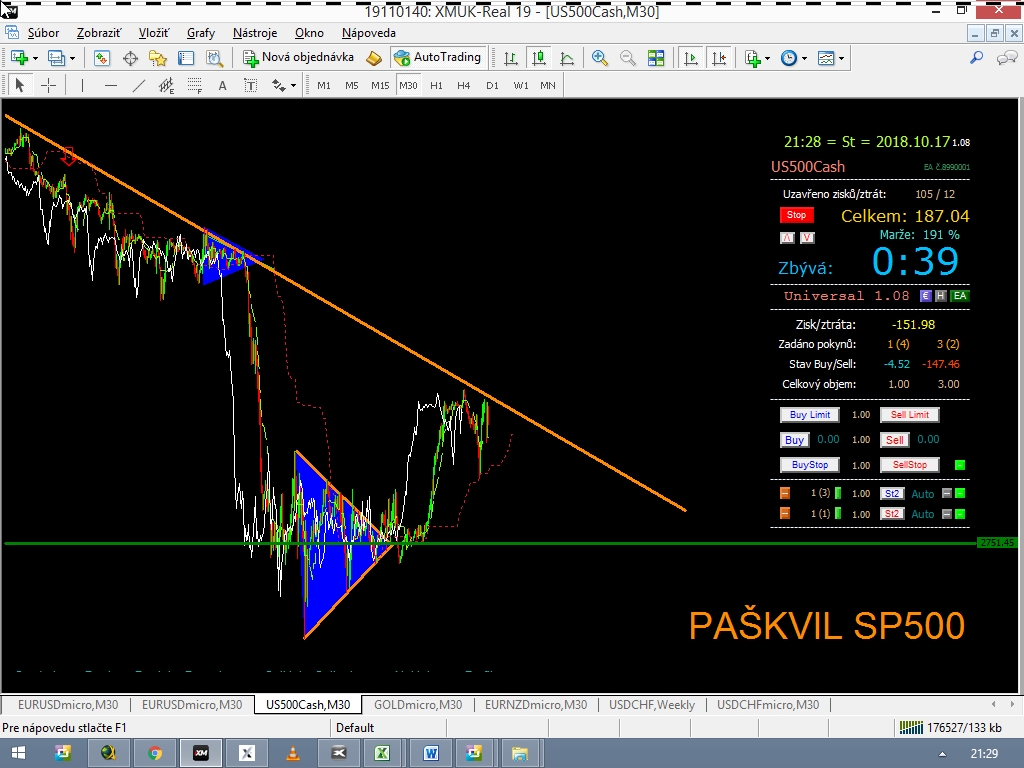
Task: Switch to line chart display
Action: [x=567, y=58]
